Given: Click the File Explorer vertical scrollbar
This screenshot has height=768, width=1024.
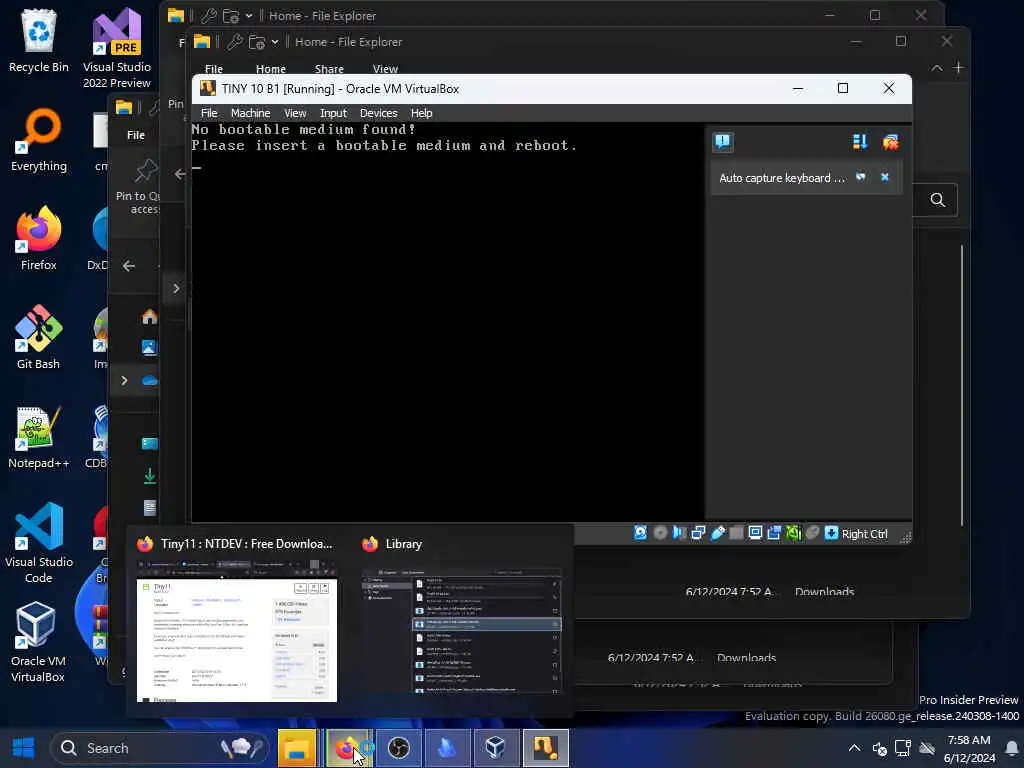Looking at the screenshot, I should (x=961, y=385).
